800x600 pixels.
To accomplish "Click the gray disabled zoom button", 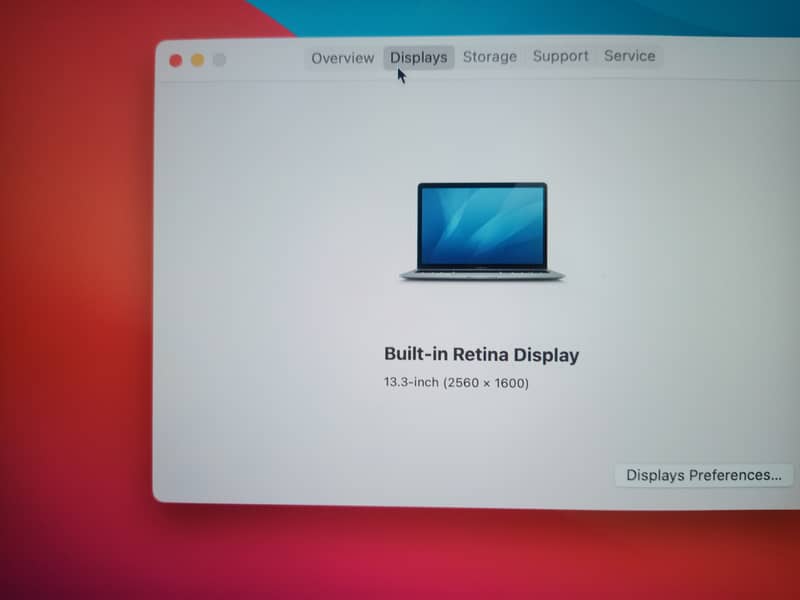I will coord(219,60).
